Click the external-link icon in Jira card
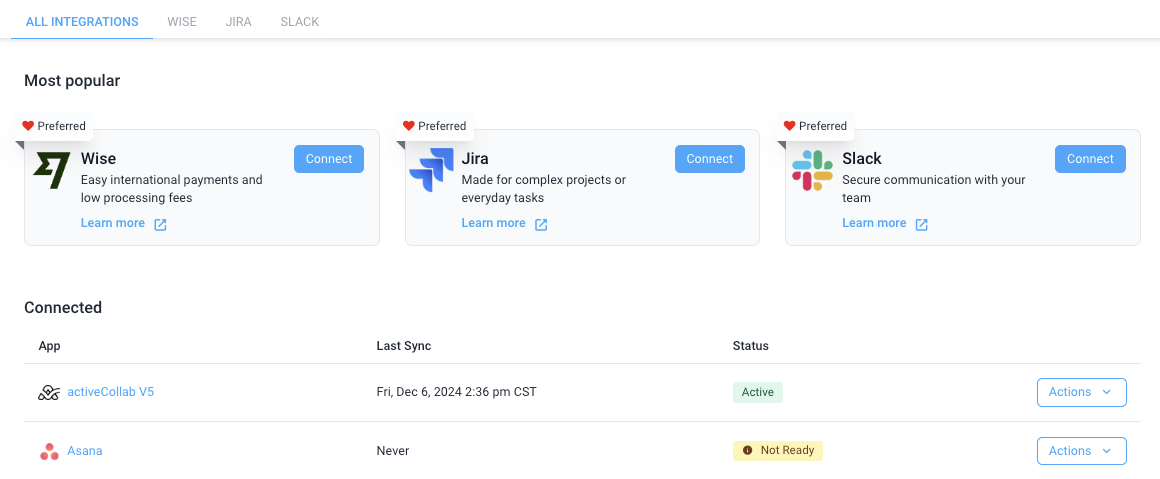This screenshot has height=479, width=1160. pos(541,224)
